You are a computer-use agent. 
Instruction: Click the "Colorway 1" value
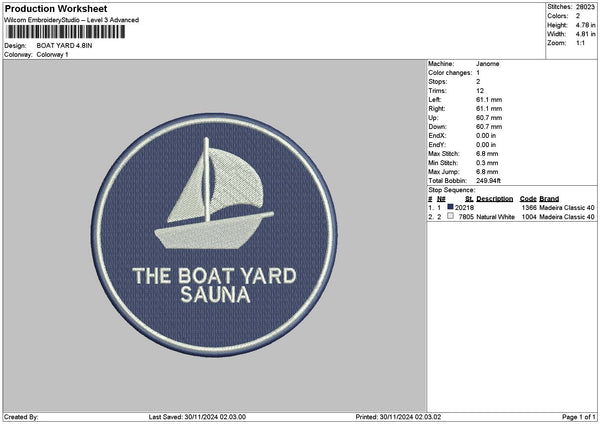click(52, 54)
